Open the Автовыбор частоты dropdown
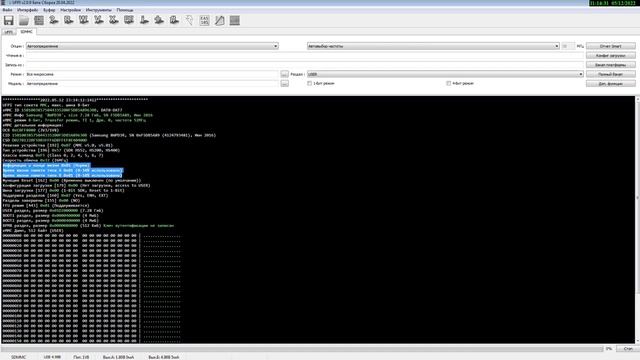 pos(433,46)
